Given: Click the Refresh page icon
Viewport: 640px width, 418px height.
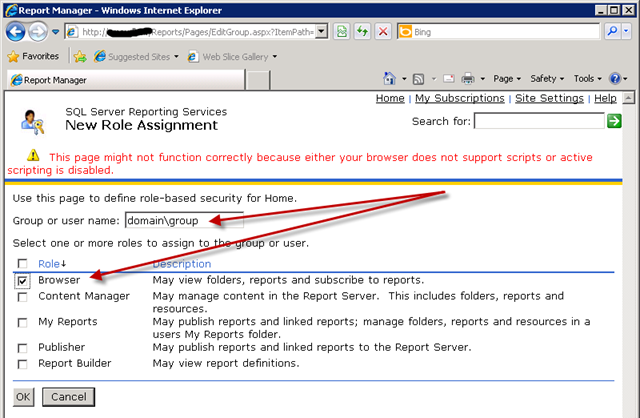Looking at the screenshot, I should [x=364, y=32].
